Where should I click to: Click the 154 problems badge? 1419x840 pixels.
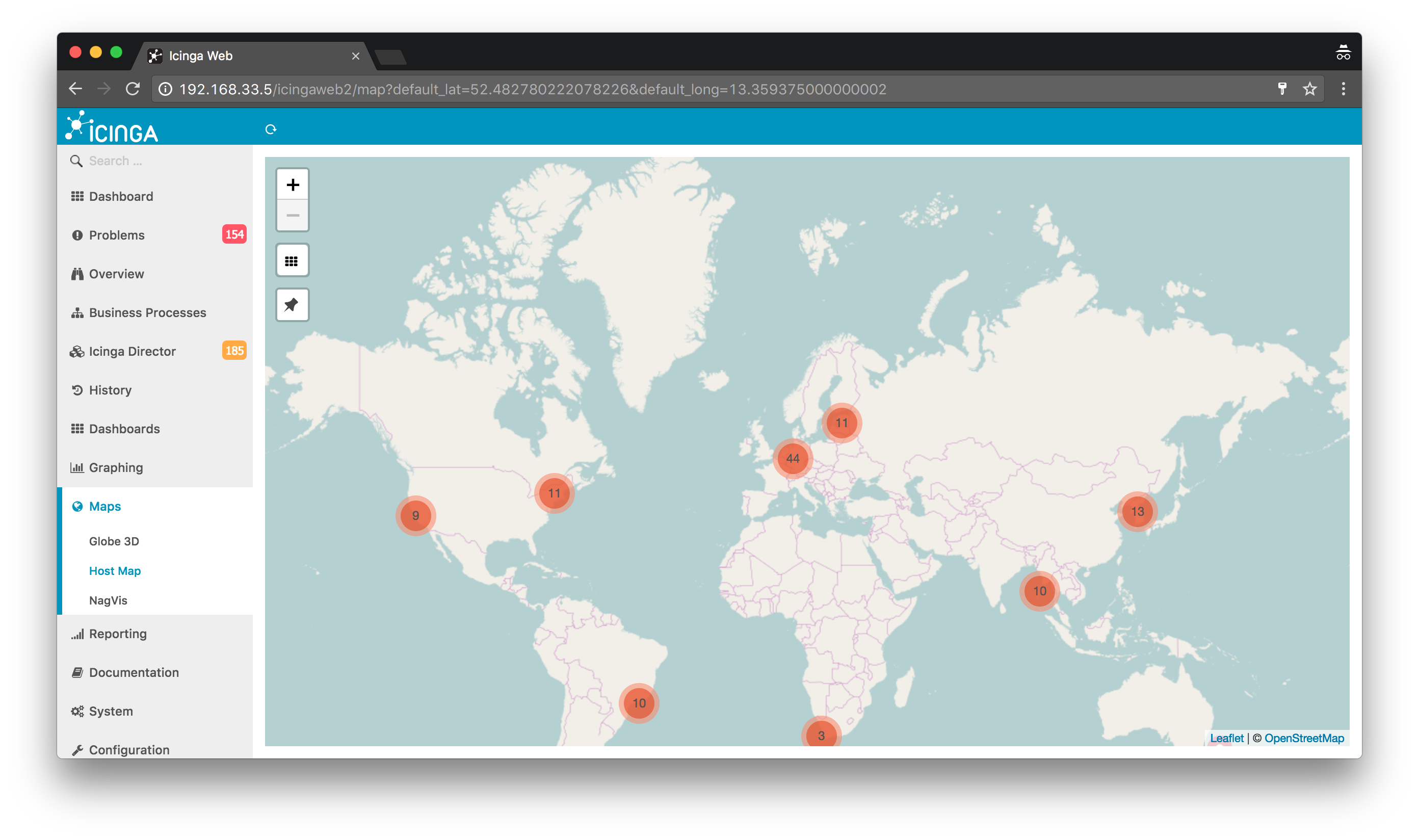[x=234, y=235]
